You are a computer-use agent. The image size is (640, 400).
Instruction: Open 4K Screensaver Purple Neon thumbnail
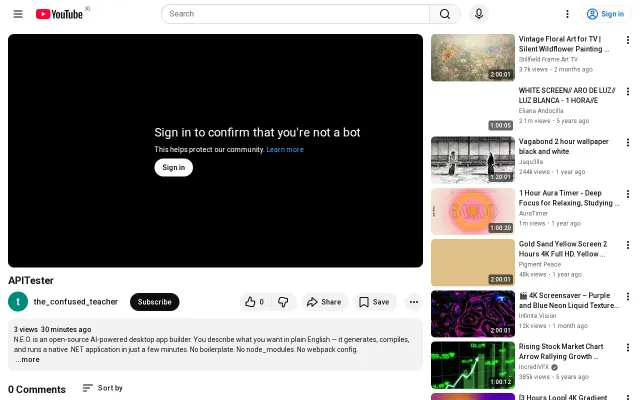pyautogui.click(x=473, y=313)
